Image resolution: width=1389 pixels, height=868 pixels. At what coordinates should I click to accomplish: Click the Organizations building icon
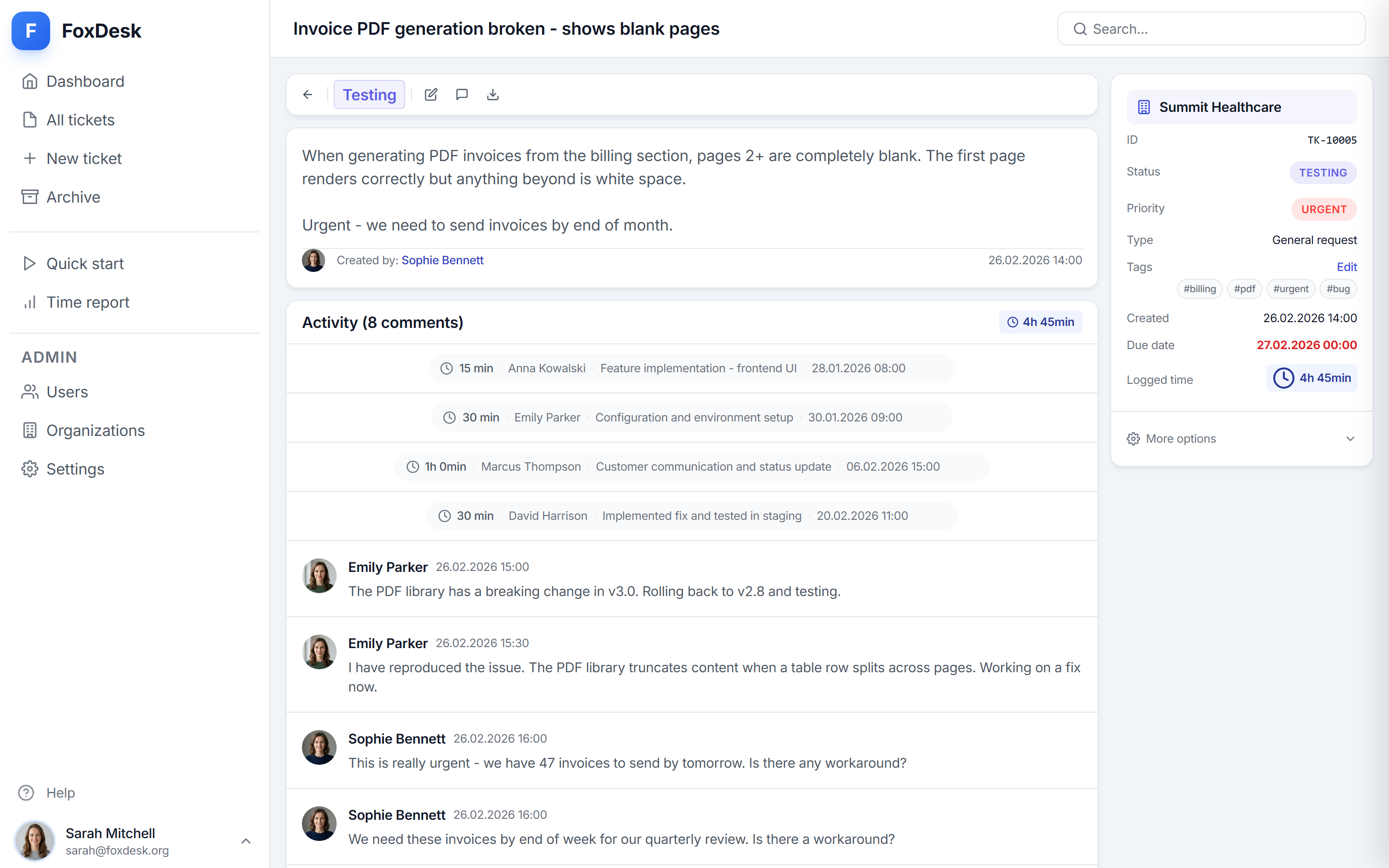pos(30,430)
